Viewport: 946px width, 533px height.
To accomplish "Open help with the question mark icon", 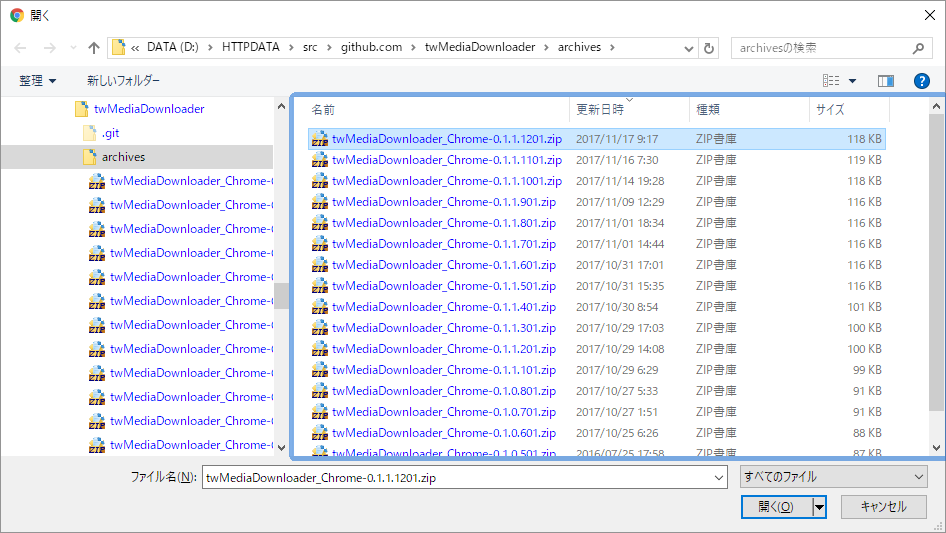I will click(x=922, y=80).
